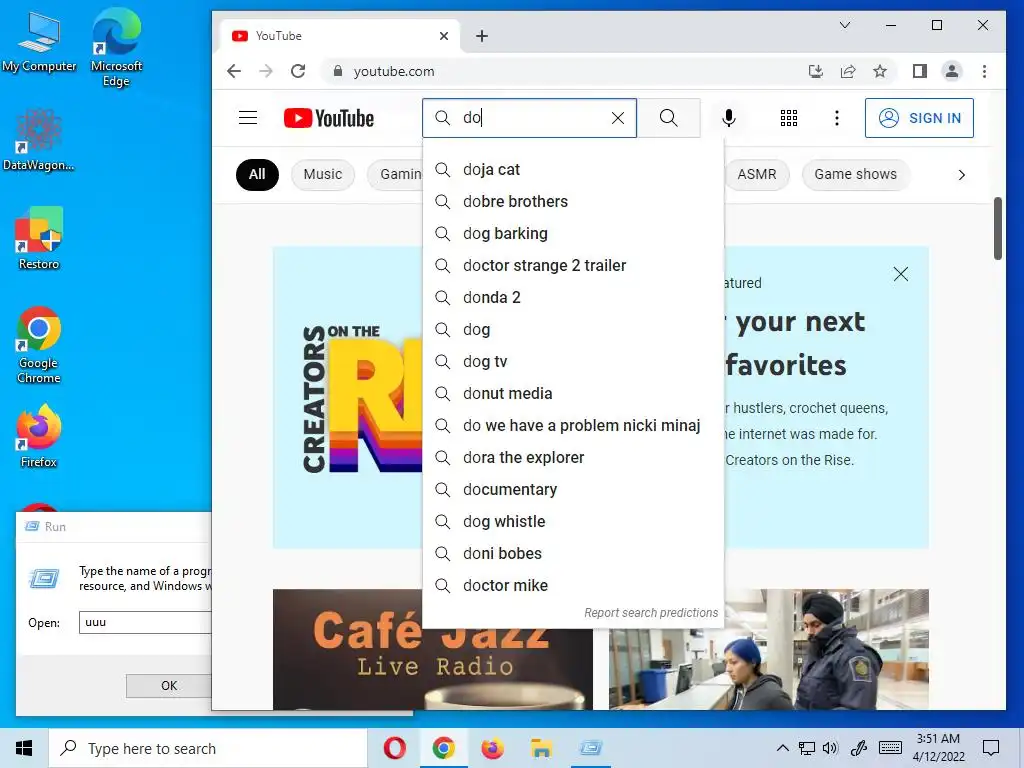Click the Open field in Run dialog
This screenshot has width=1024, height=768.
coord(145,622)
